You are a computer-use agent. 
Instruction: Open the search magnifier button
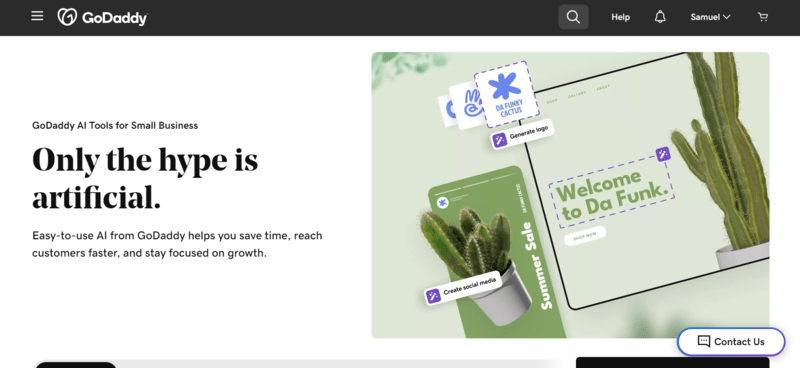[573, 17]
